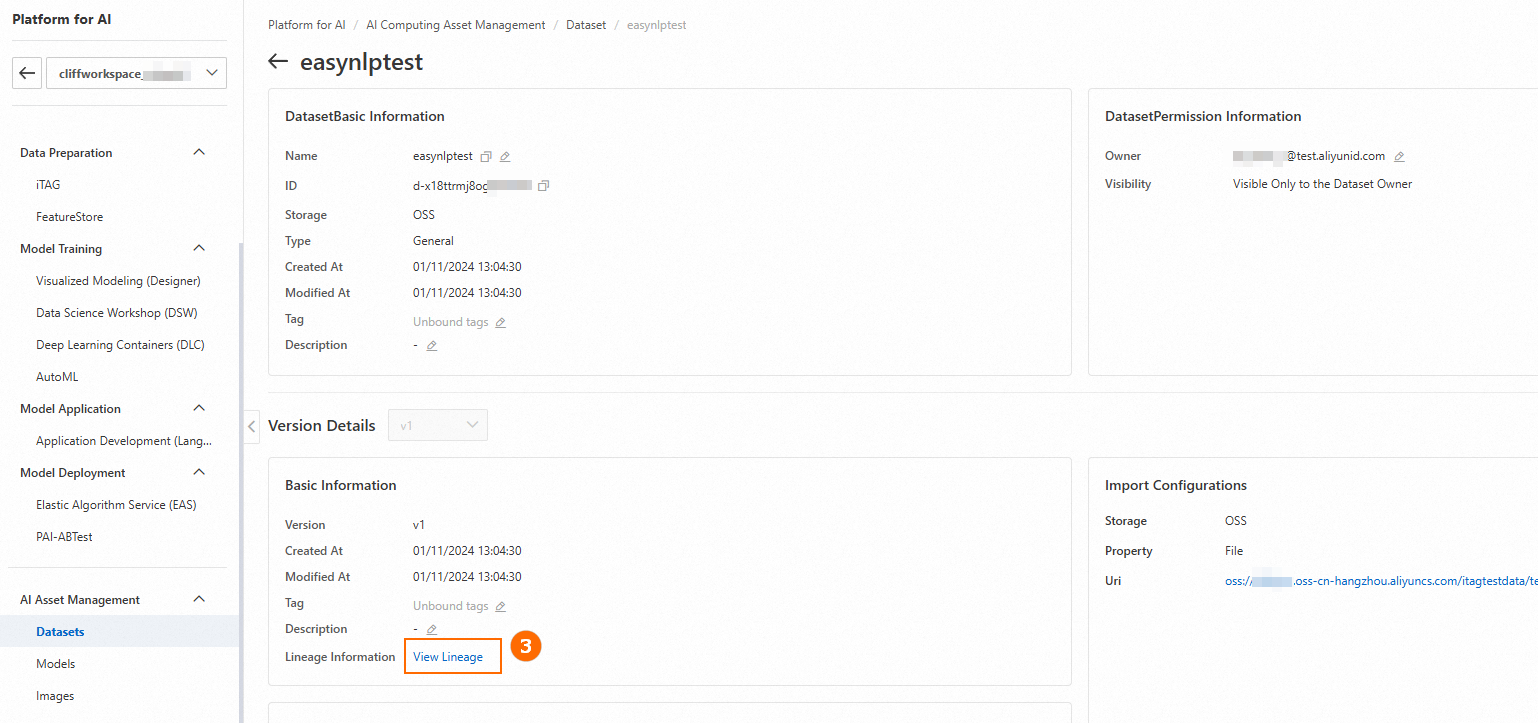The height and width of the screenshot is (723, 1538).
Task: Go back using arrow beside easynlptest title
Action: tap(278, 62)
